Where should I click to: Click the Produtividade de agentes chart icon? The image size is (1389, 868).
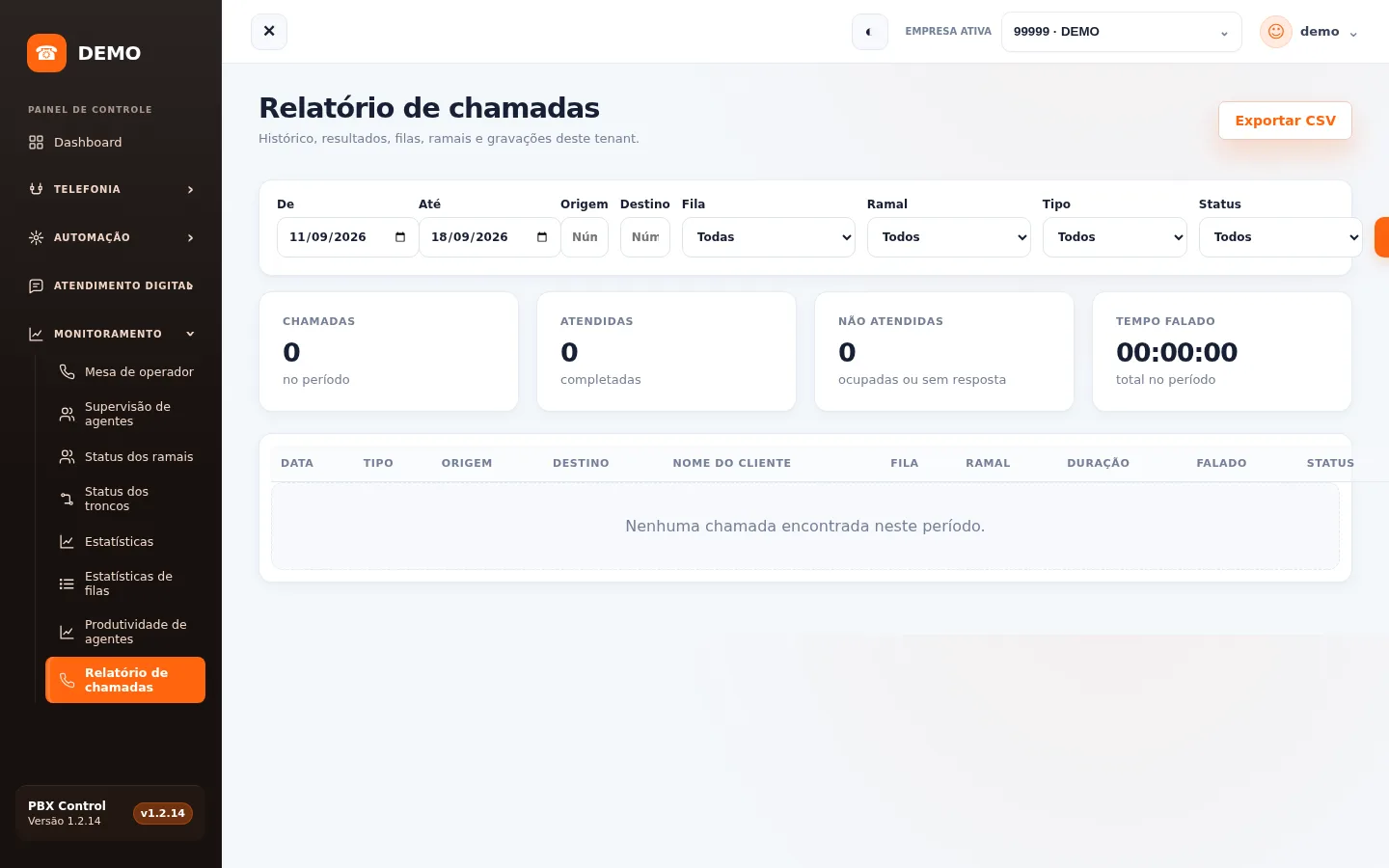(x=67, y=632)
